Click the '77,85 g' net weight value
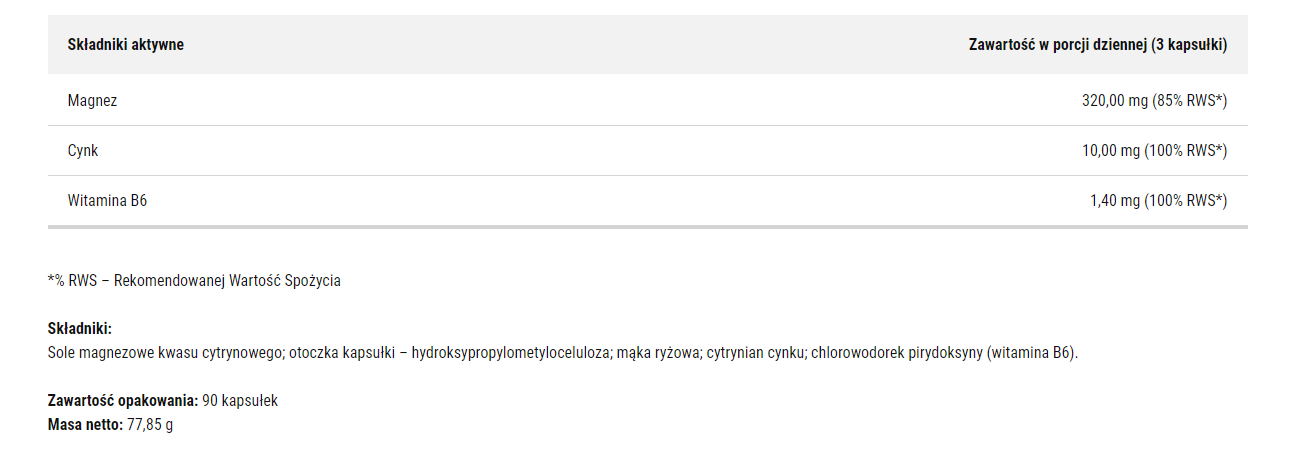The image size is (1293, 452). (150, 425)
